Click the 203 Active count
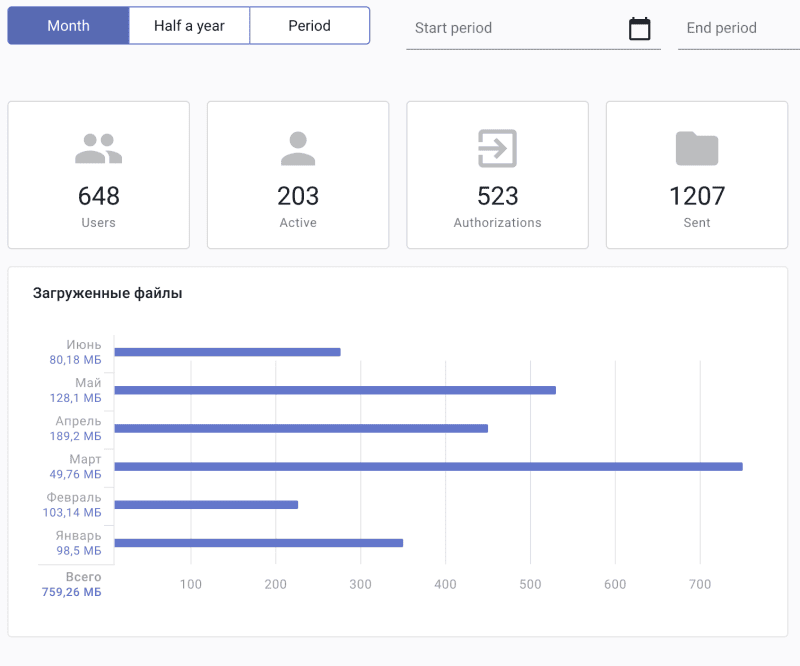 tap(298, 196)
